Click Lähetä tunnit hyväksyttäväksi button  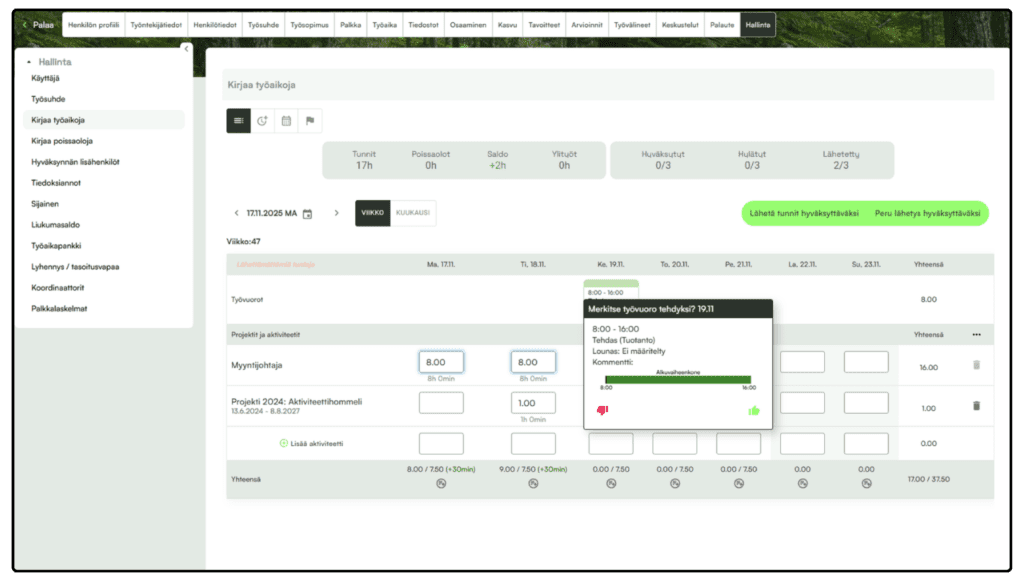click(x=804, y=213)
